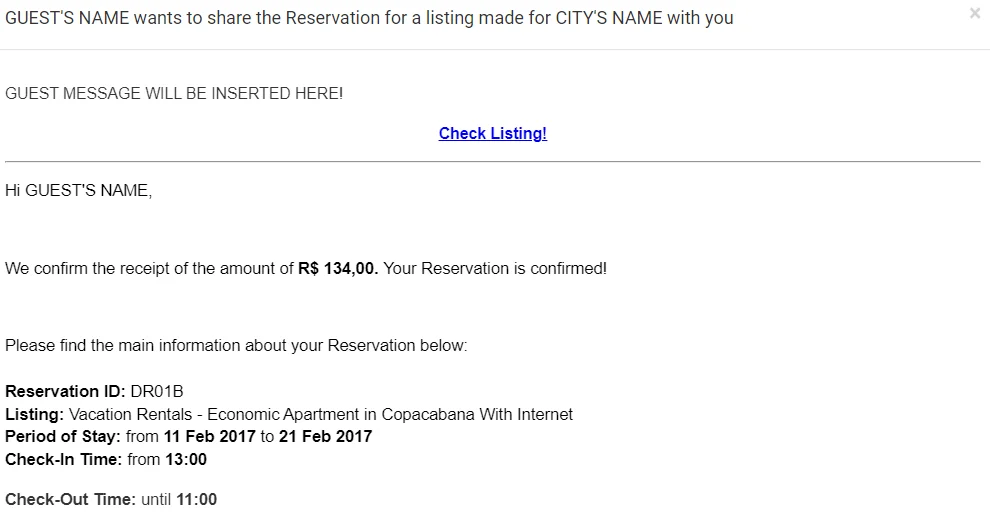Select the 11 Feb 2017 start date
Image resolution: width=990 pixels, height=528 pixels.
pos(210,436)
